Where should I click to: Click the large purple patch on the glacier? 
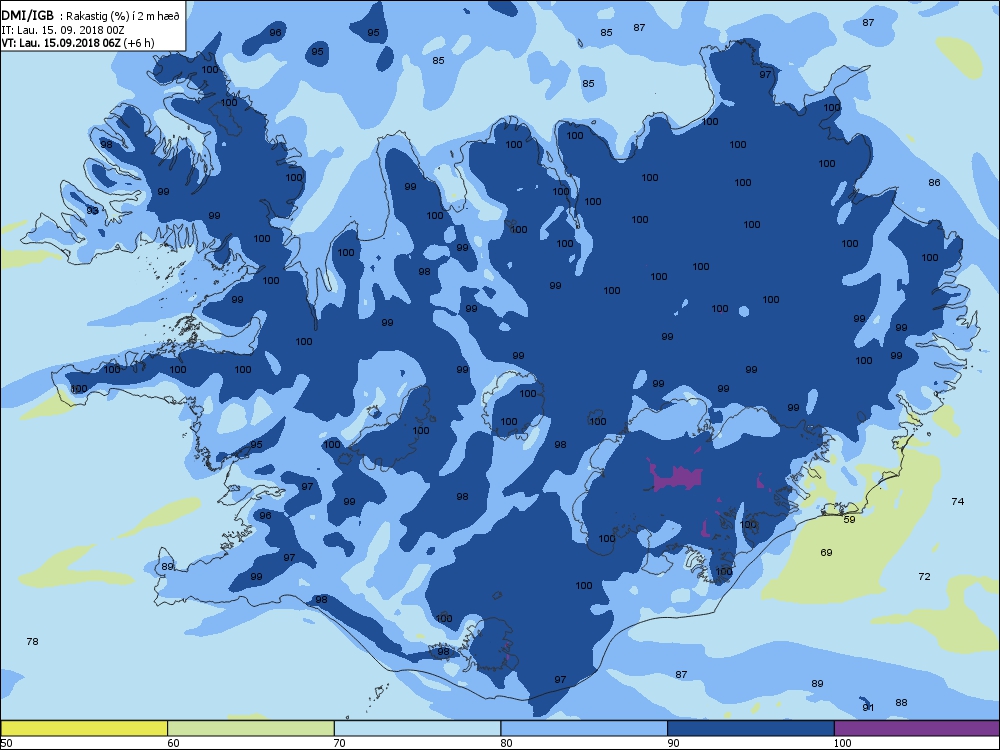[676, 477]
